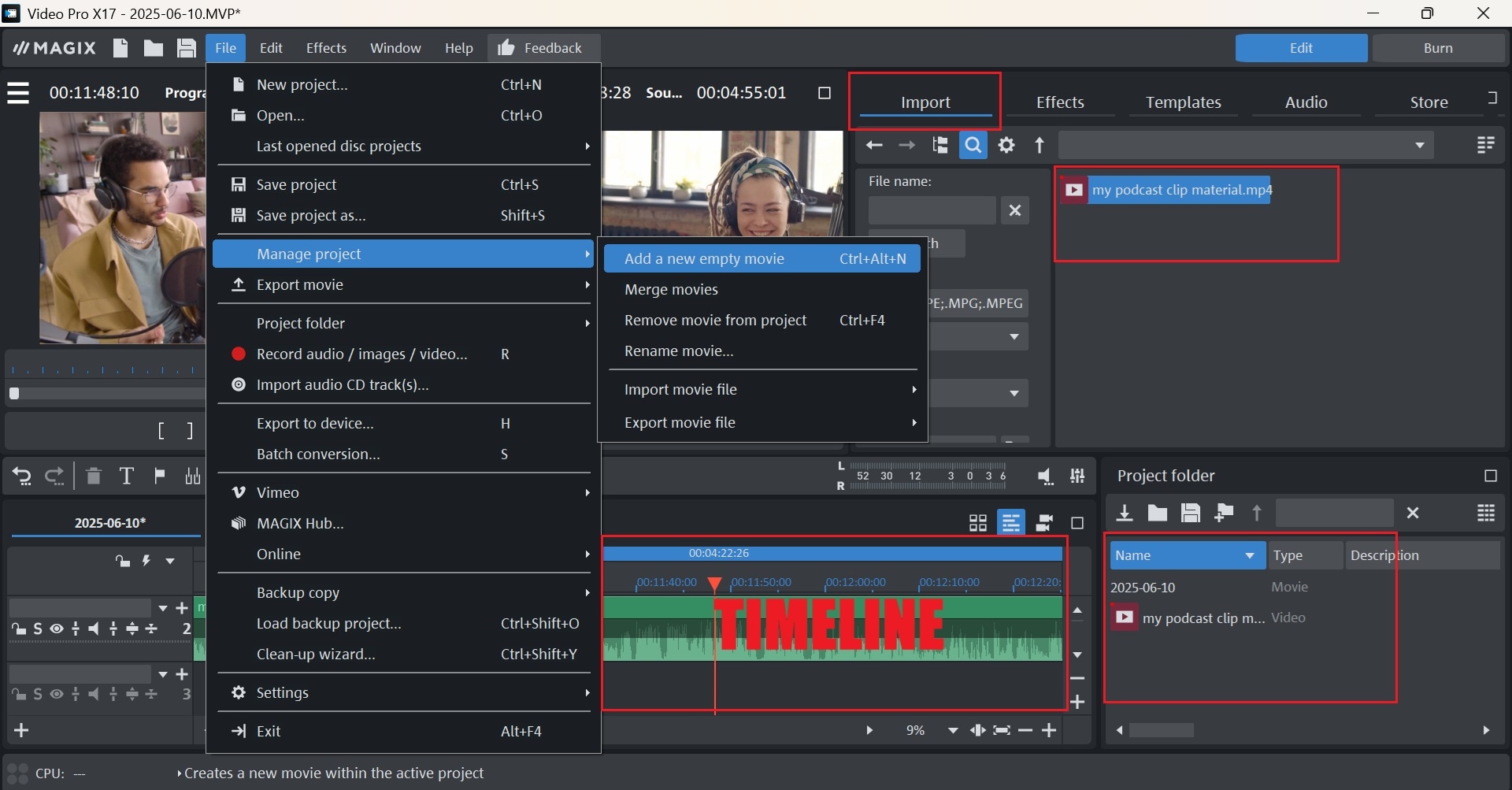The height and width of the screenshot is (790, 1512).
Task: Click the Project folder open folder icon
Action: point(1158,514)
